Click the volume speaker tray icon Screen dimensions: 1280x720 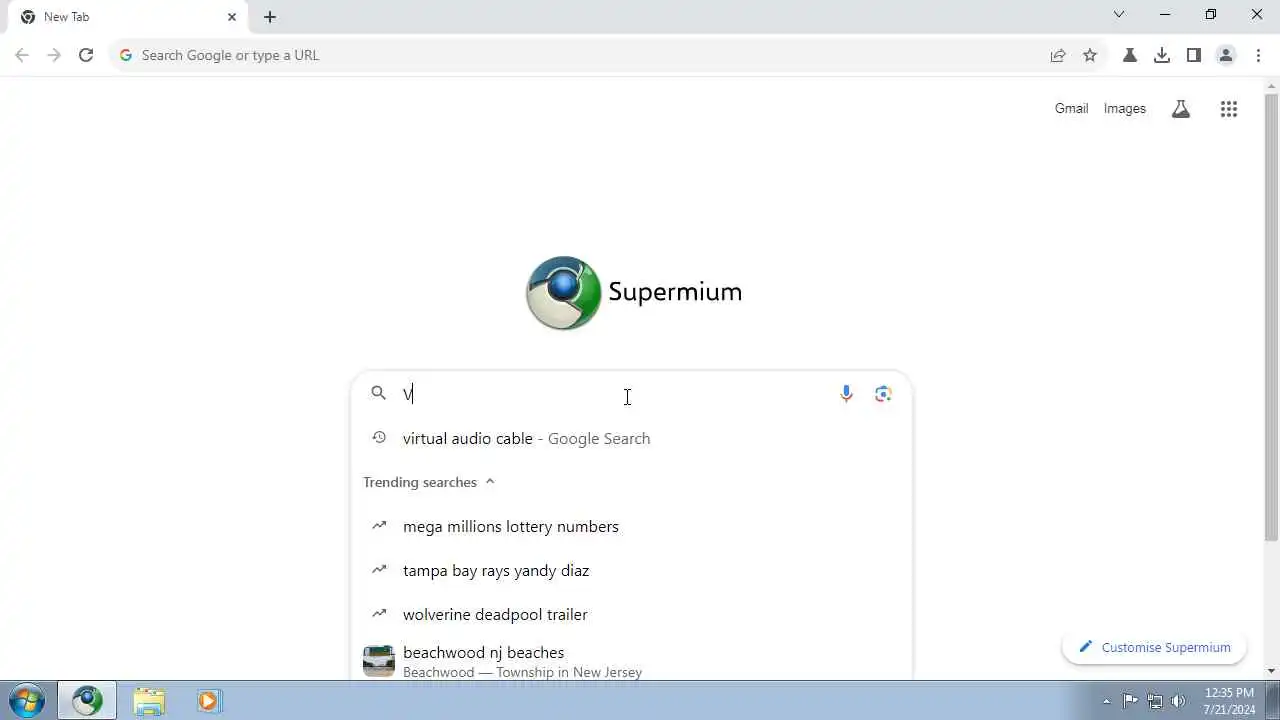click(1179, 701)
